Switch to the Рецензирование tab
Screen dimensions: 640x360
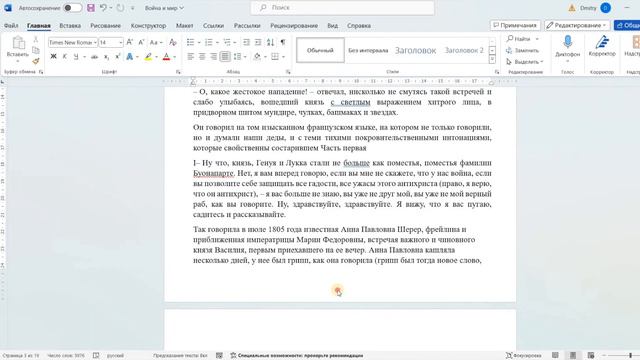click(294, 25)
